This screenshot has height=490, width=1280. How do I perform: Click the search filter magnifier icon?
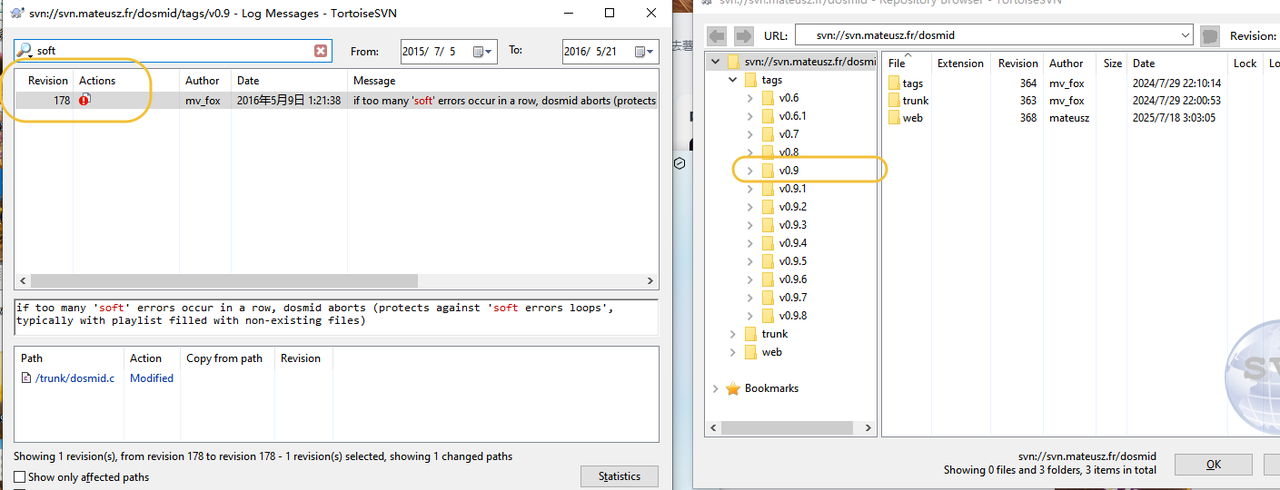(x=25, y=51)
